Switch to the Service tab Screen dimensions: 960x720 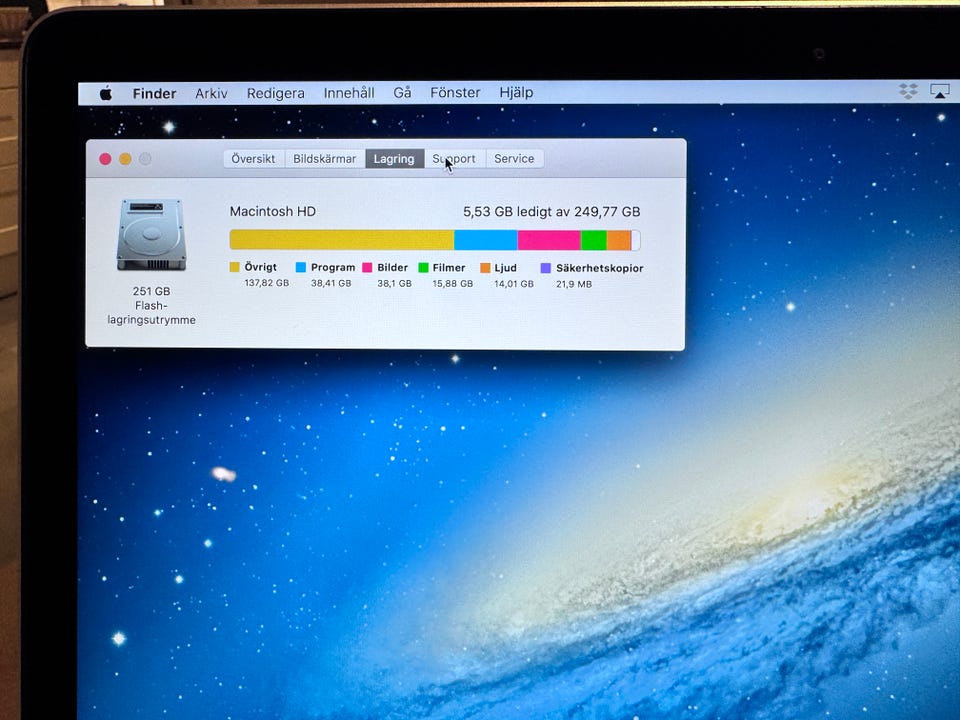tap(514, 159)
